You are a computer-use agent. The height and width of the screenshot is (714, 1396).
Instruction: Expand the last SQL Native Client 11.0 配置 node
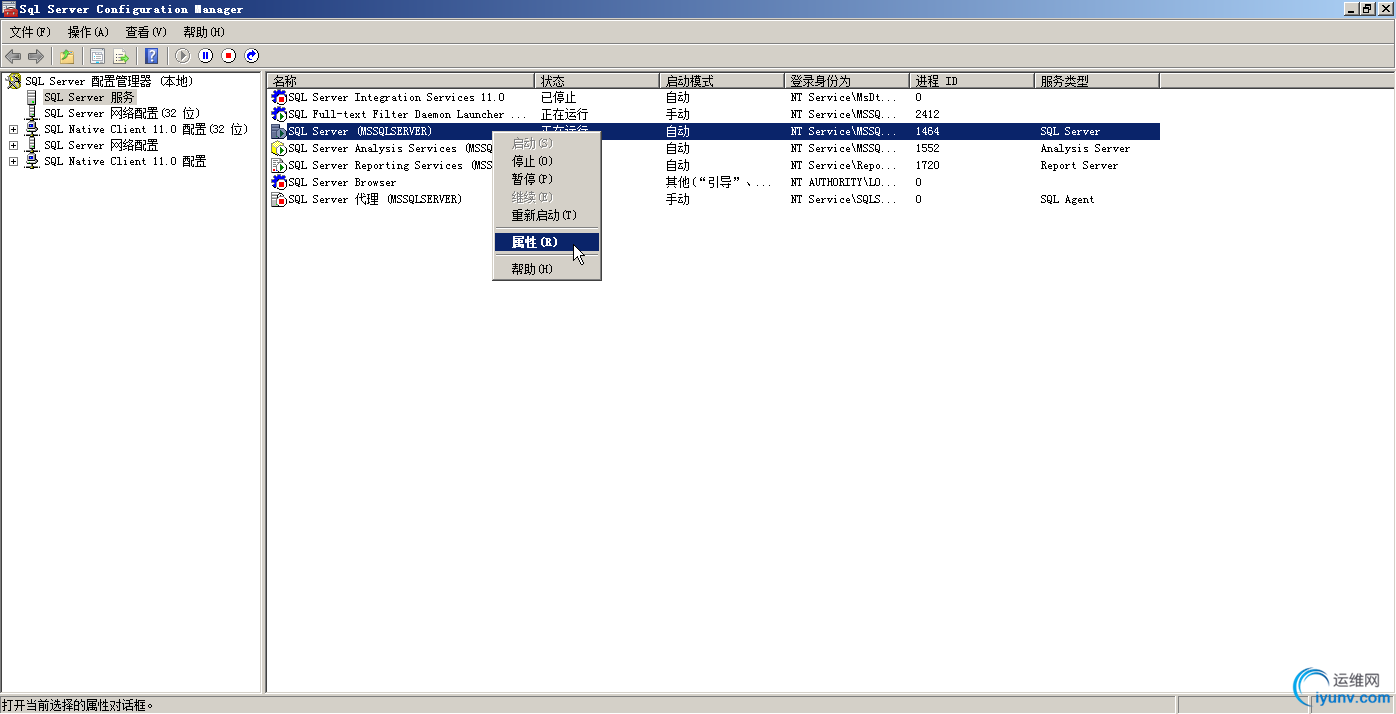(x=13, y=161)
